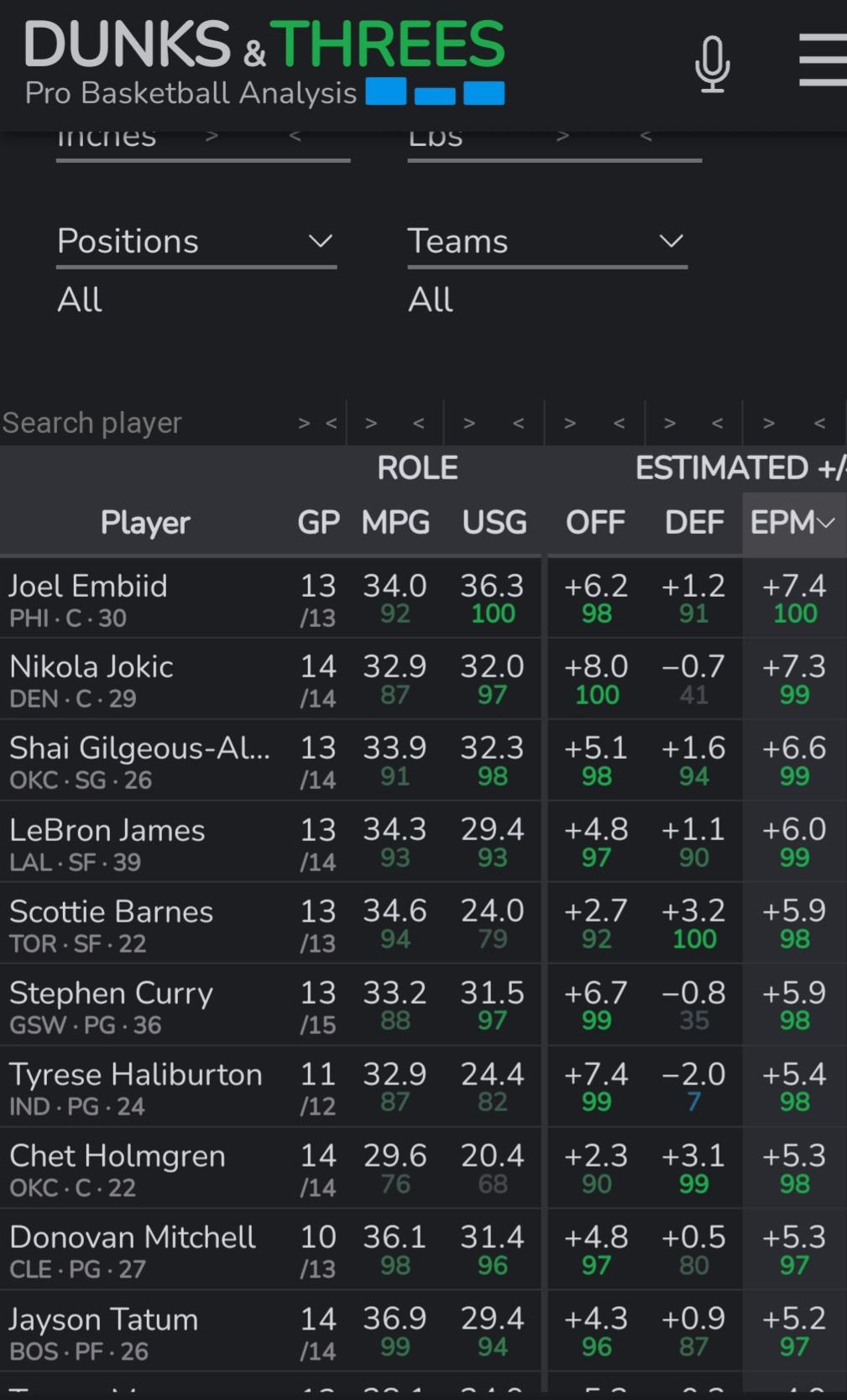
Task: Click the blue bars logo icon
Action: coord(435,91)
